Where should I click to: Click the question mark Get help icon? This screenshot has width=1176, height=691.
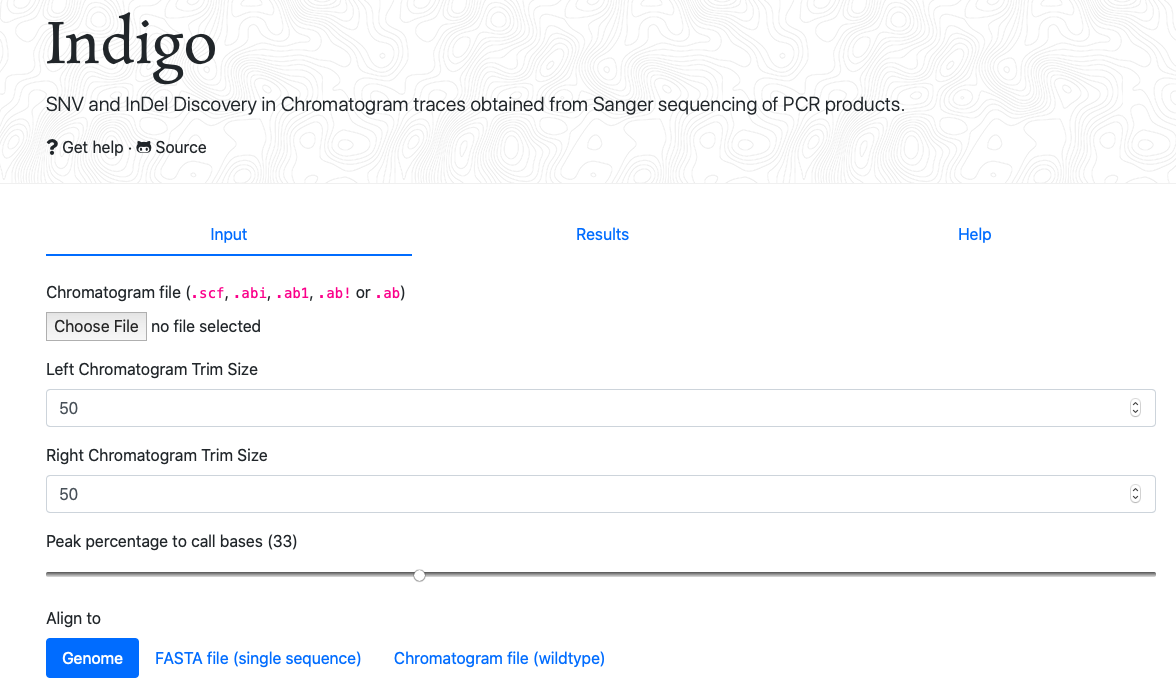coord(52,148)
